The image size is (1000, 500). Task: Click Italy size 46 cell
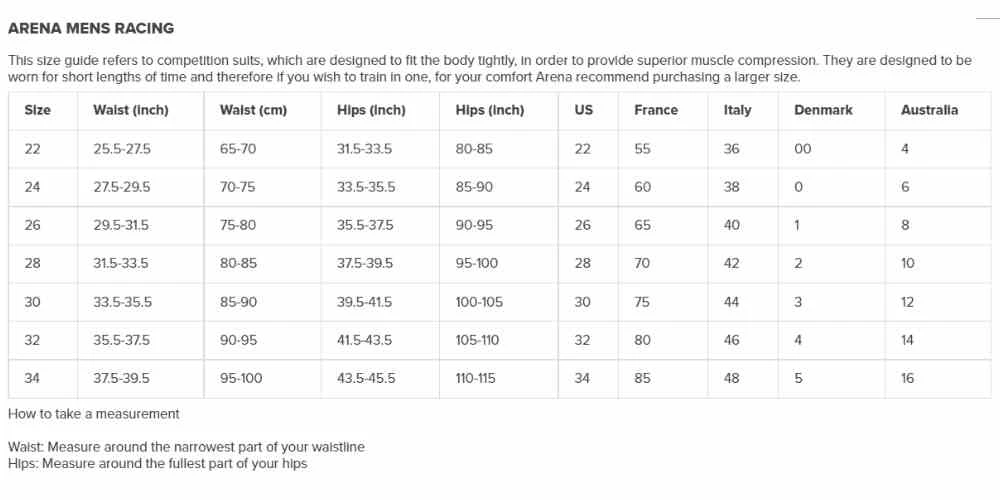[x=731, y=340]
